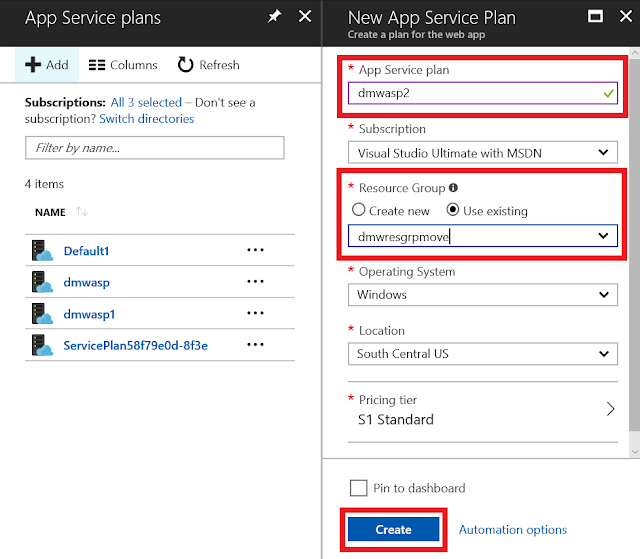
Task: Check the Pin to dashboard checkbox
Action: click(359, 488)
